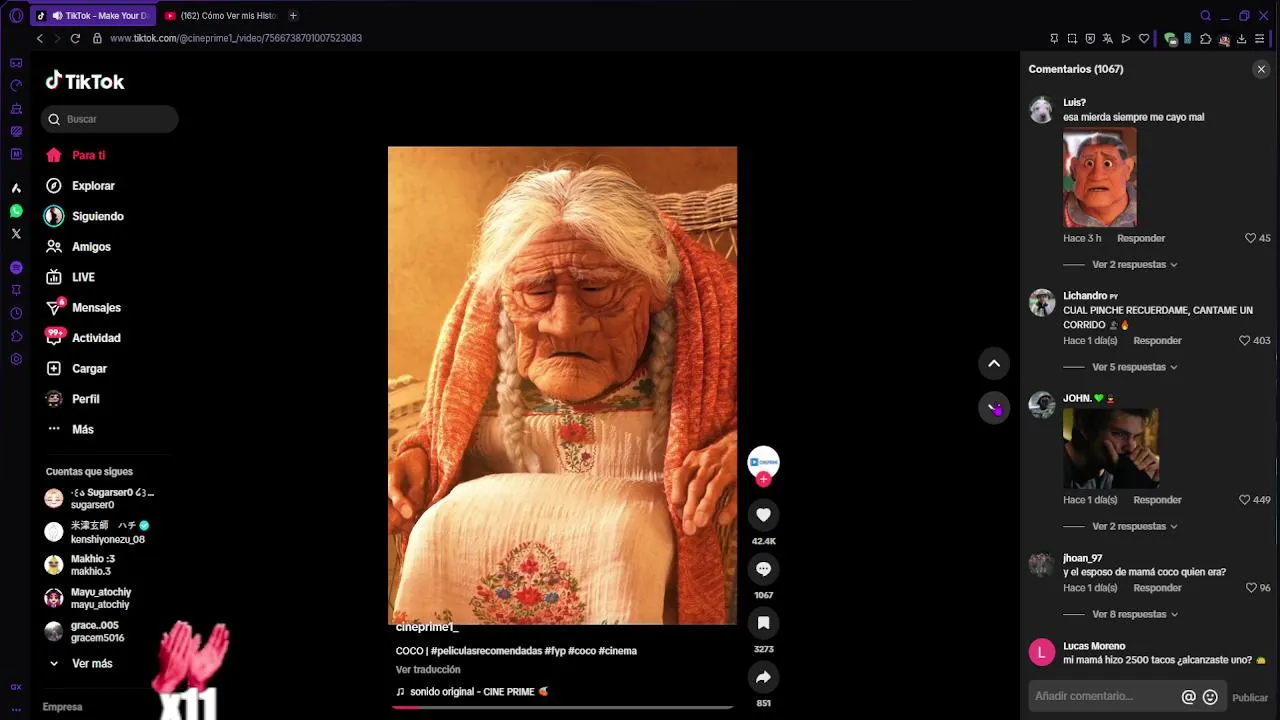This screenshot has width=1280, height=720.
Task: Open sidebar settings gear icon
Action: click(16, 359)
